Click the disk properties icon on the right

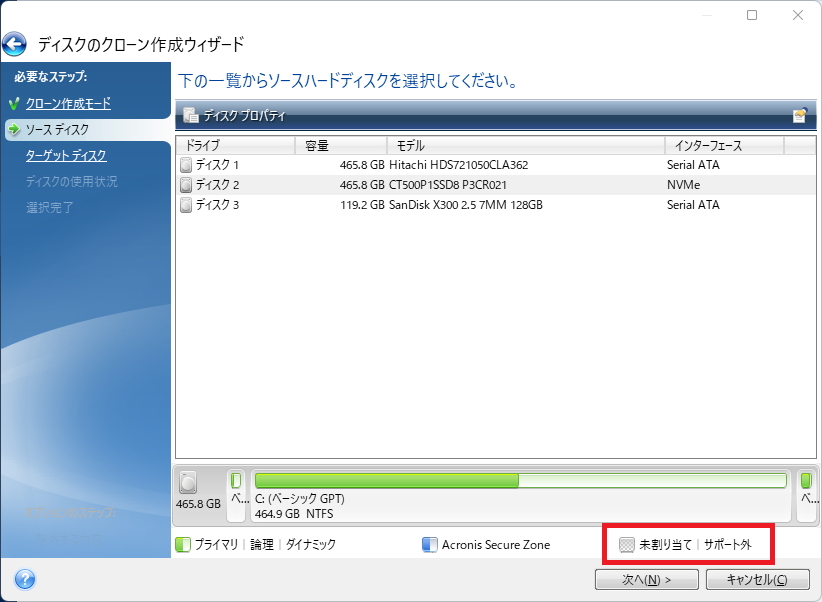pos(799,115)
